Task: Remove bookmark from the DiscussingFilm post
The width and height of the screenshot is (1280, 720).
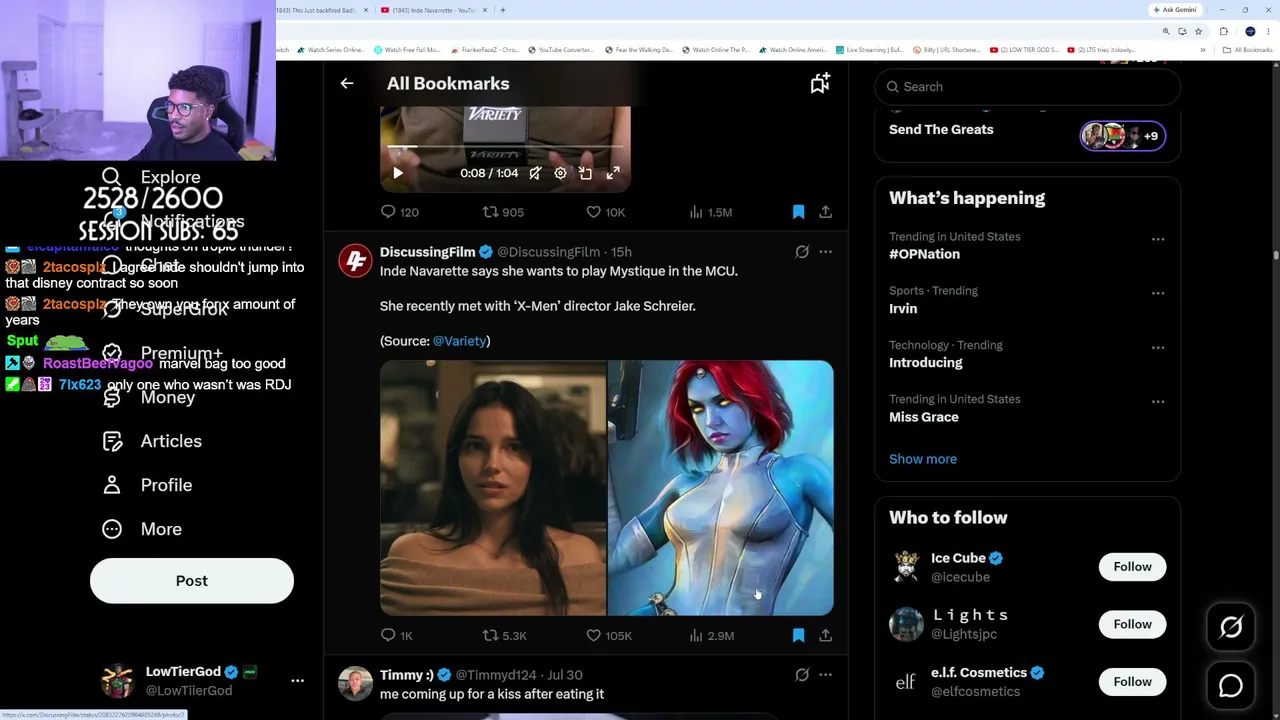Action: (x=798, y=635)
